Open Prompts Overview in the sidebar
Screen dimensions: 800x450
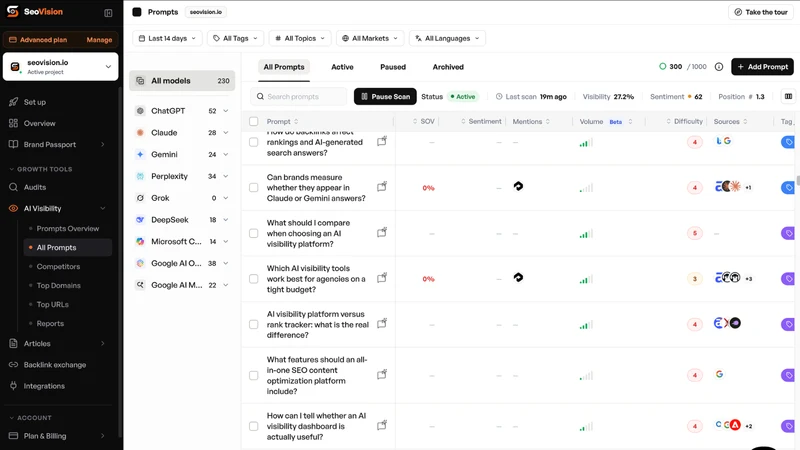[67, 229]
